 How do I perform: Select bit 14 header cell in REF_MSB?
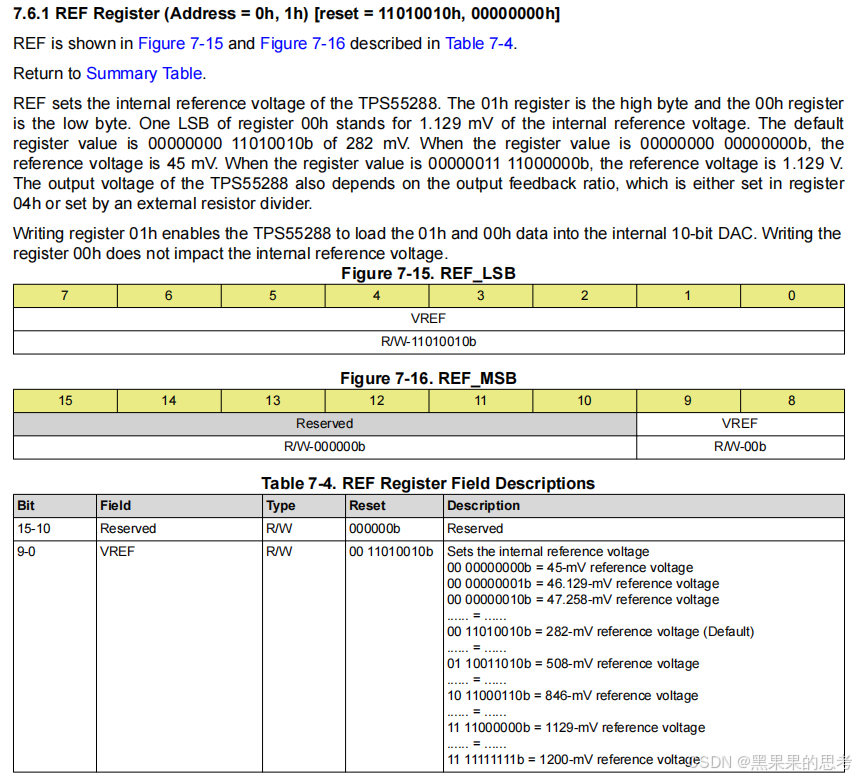click(169, 401)
